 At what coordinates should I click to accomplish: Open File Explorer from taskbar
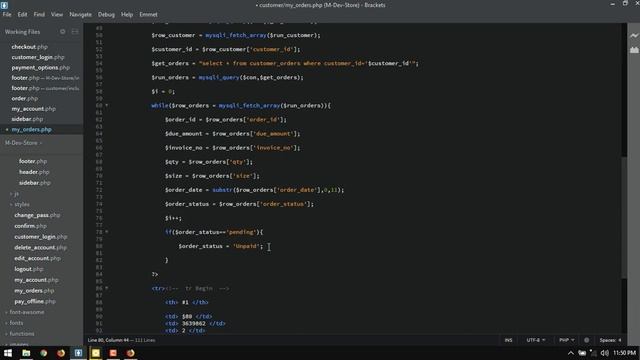point(26,353)
